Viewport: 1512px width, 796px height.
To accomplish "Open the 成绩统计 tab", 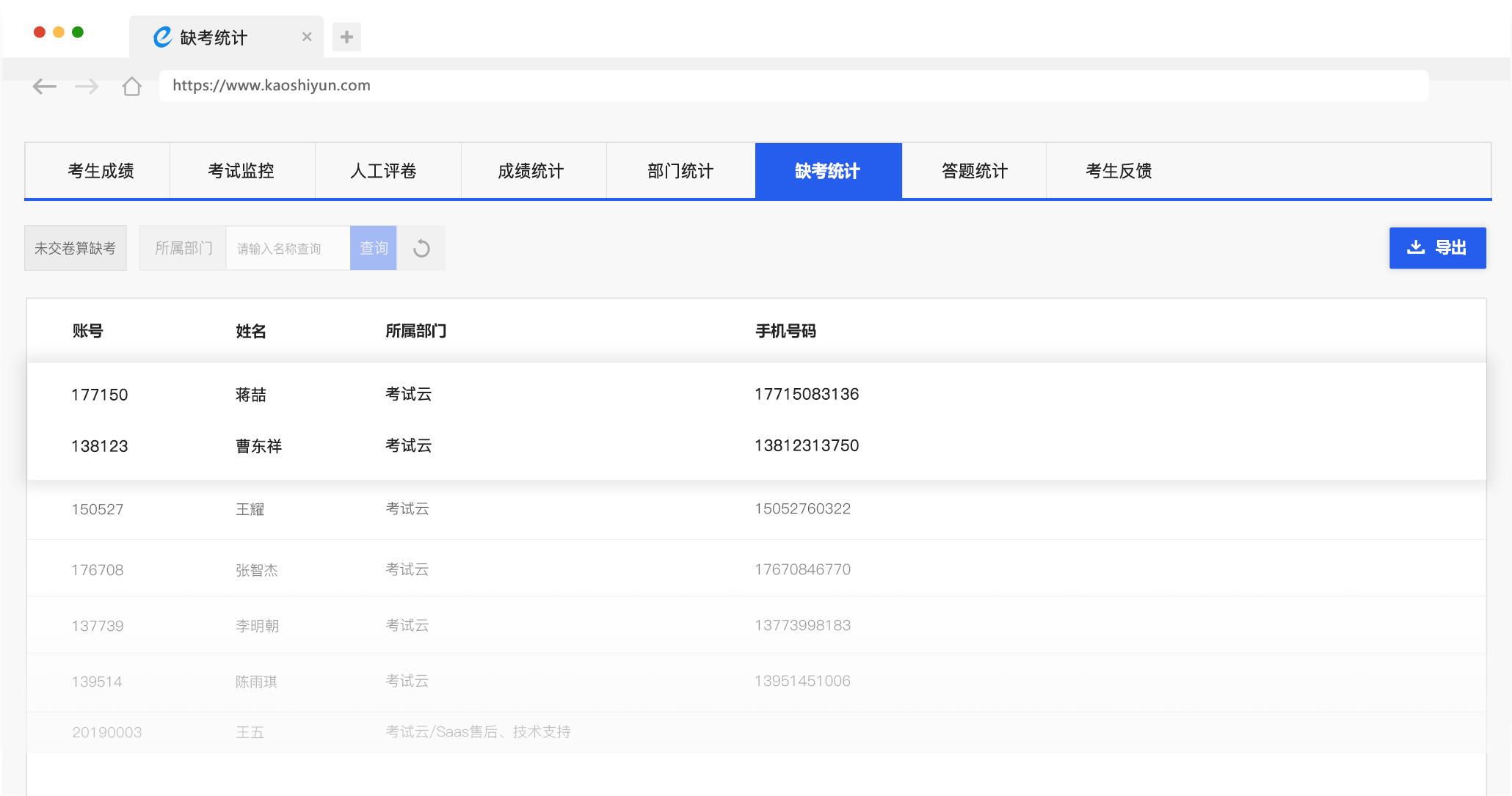I will [531, 171].
